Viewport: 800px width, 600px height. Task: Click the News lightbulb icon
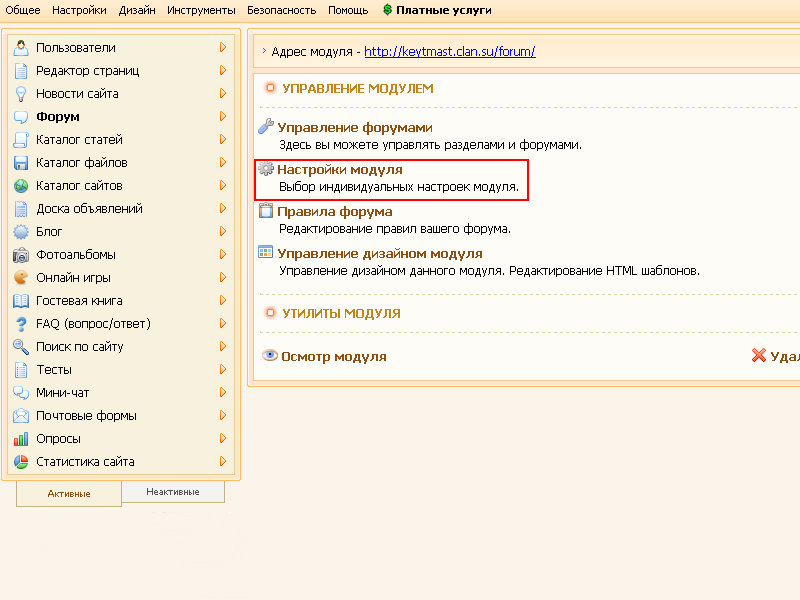[x=20, y=94]
